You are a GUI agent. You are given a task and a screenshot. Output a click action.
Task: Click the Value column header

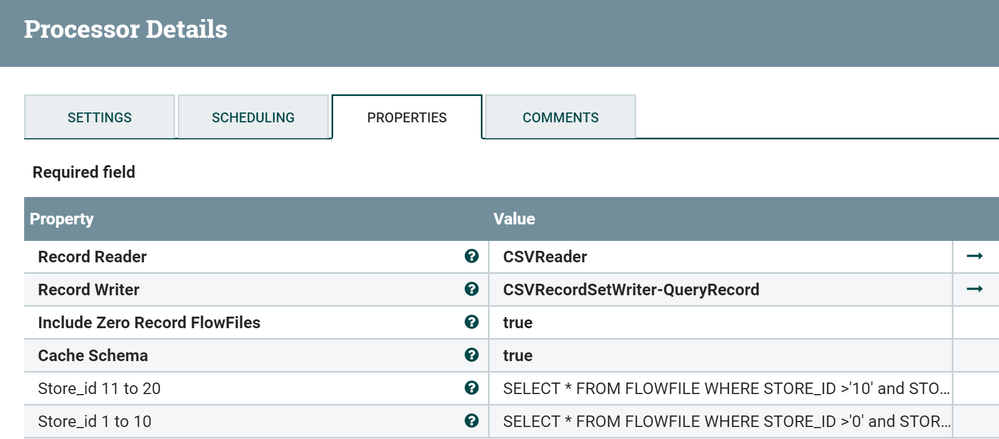(514, 219)
